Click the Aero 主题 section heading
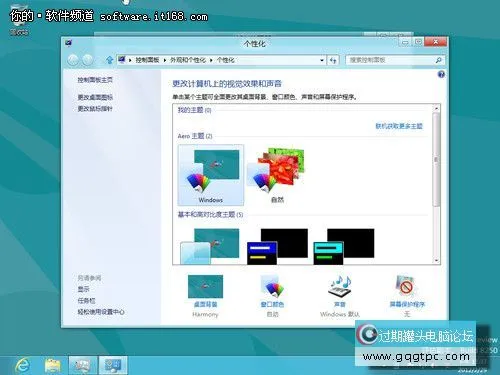The width and height of the screenshot is (500, 375). click(x=195, y=136)
